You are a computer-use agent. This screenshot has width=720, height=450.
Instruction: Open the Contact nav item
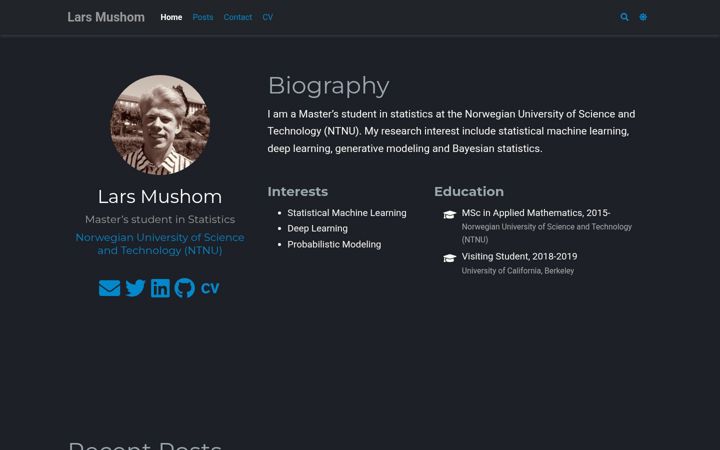click(238, 17)
